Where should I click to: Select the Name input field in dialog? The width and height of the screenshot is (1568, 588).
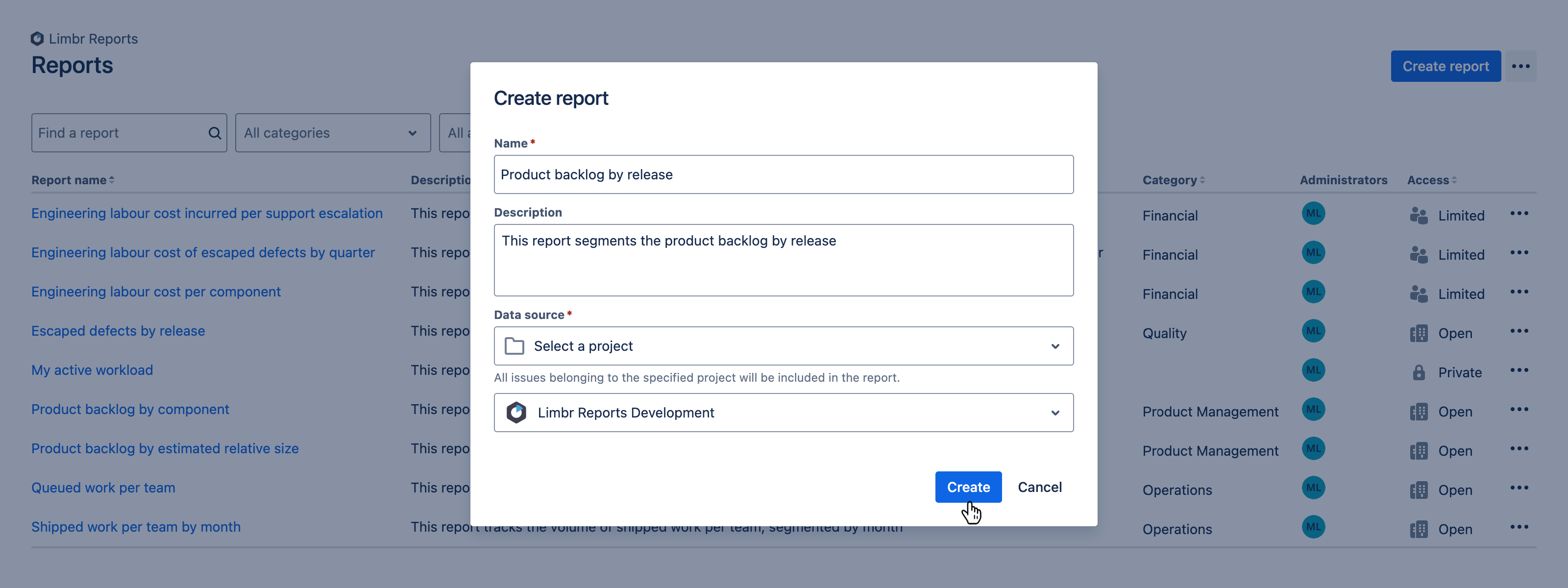pyautogui.click(x=783, y=174)
